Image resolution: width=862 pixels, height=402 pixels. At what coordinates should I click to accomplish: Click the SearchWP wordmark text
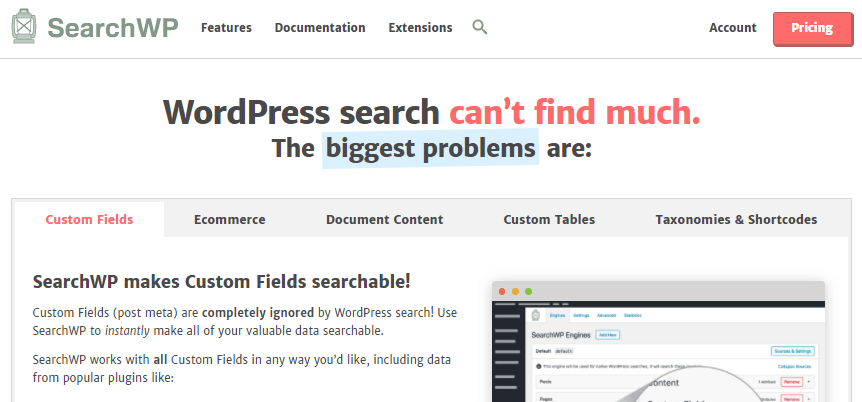tap(113, 27)
